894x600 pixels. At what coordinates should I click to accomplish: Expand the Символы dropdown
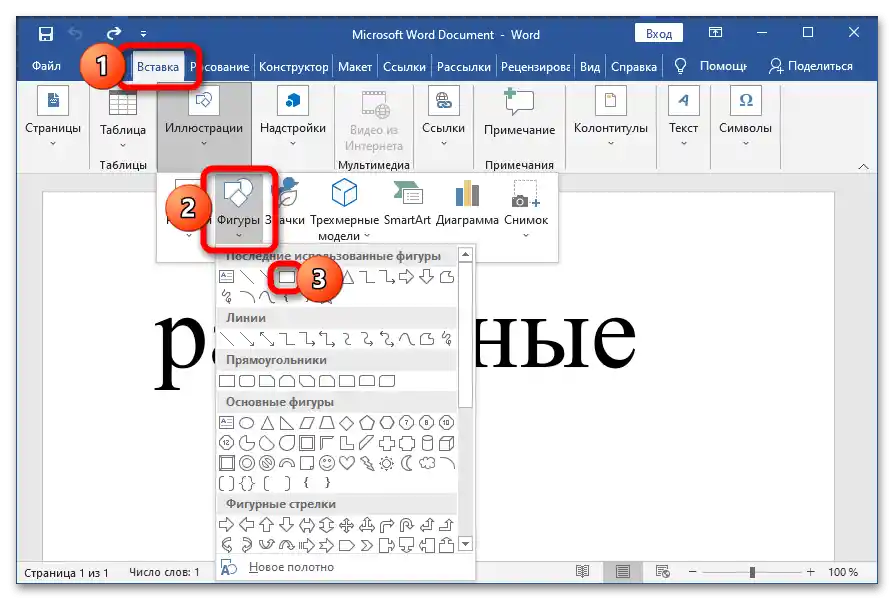coord(745,117)
